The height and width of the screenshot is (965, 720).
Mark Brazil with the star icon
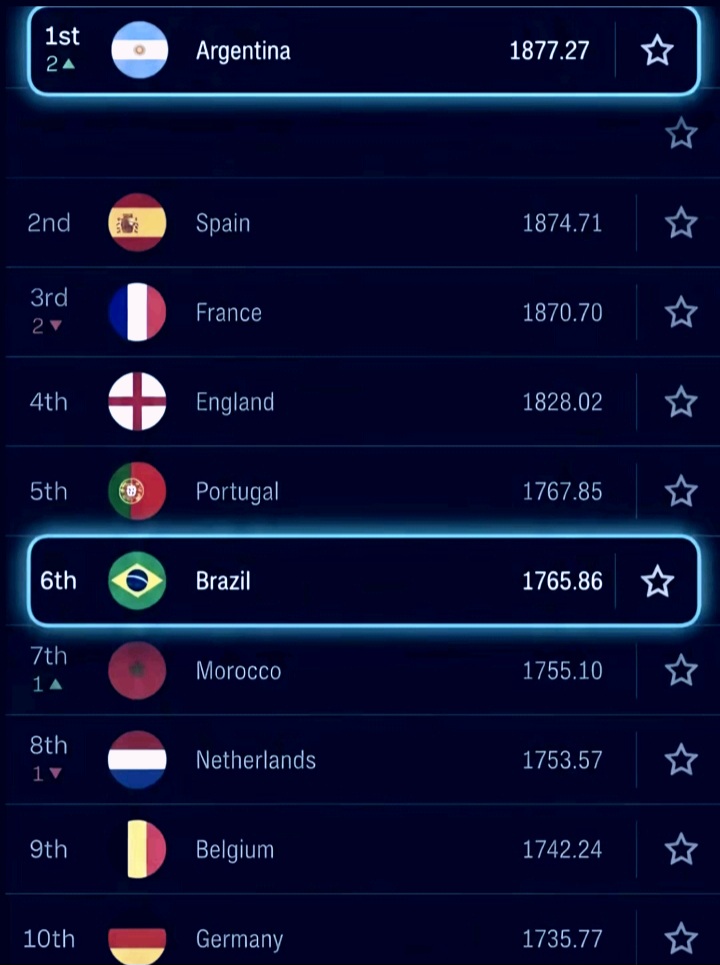(x=657, y=581)
